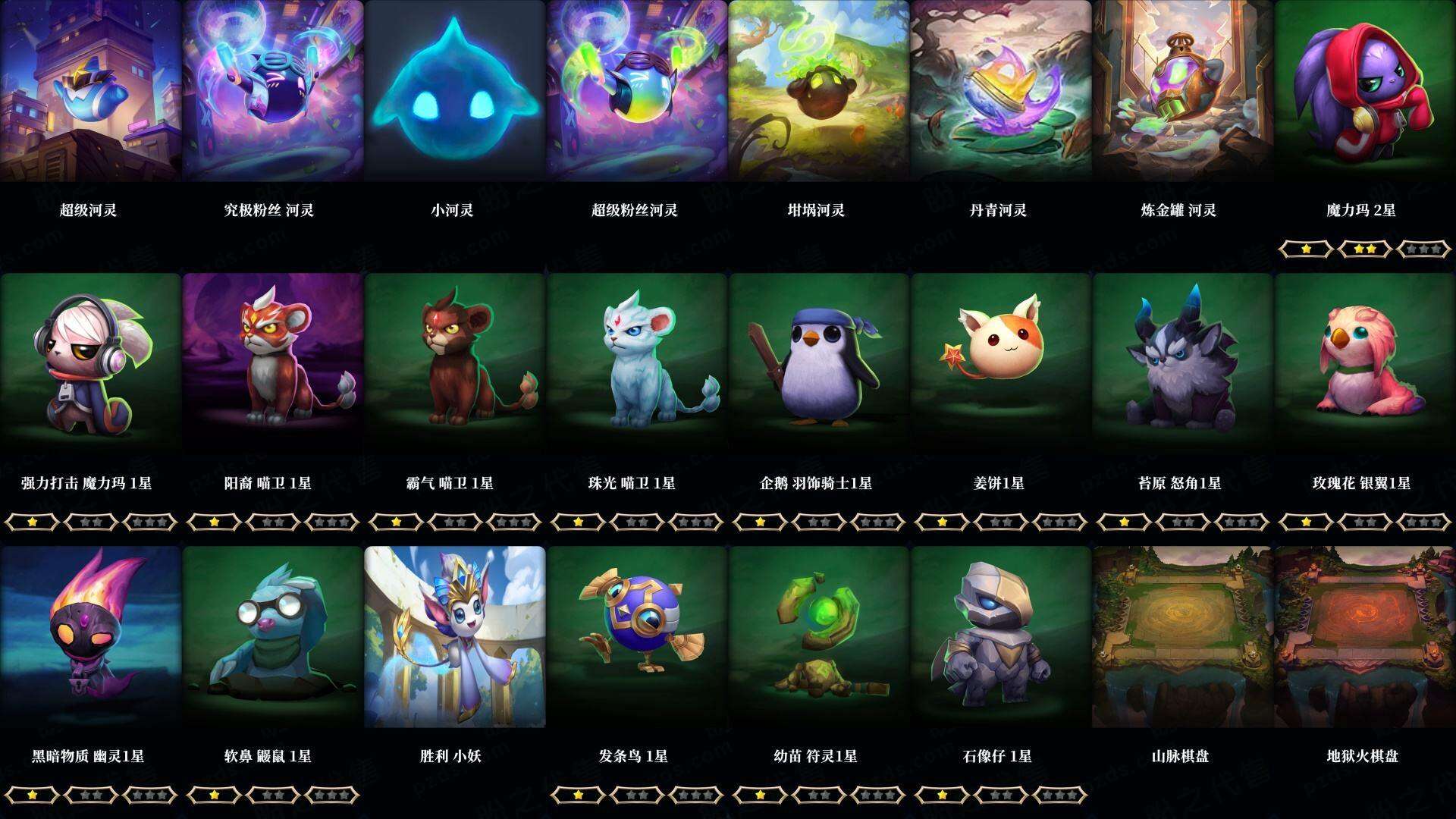
Task: Pick the 炼金罐 河灵 image
Action: (x=1182, y=91)
